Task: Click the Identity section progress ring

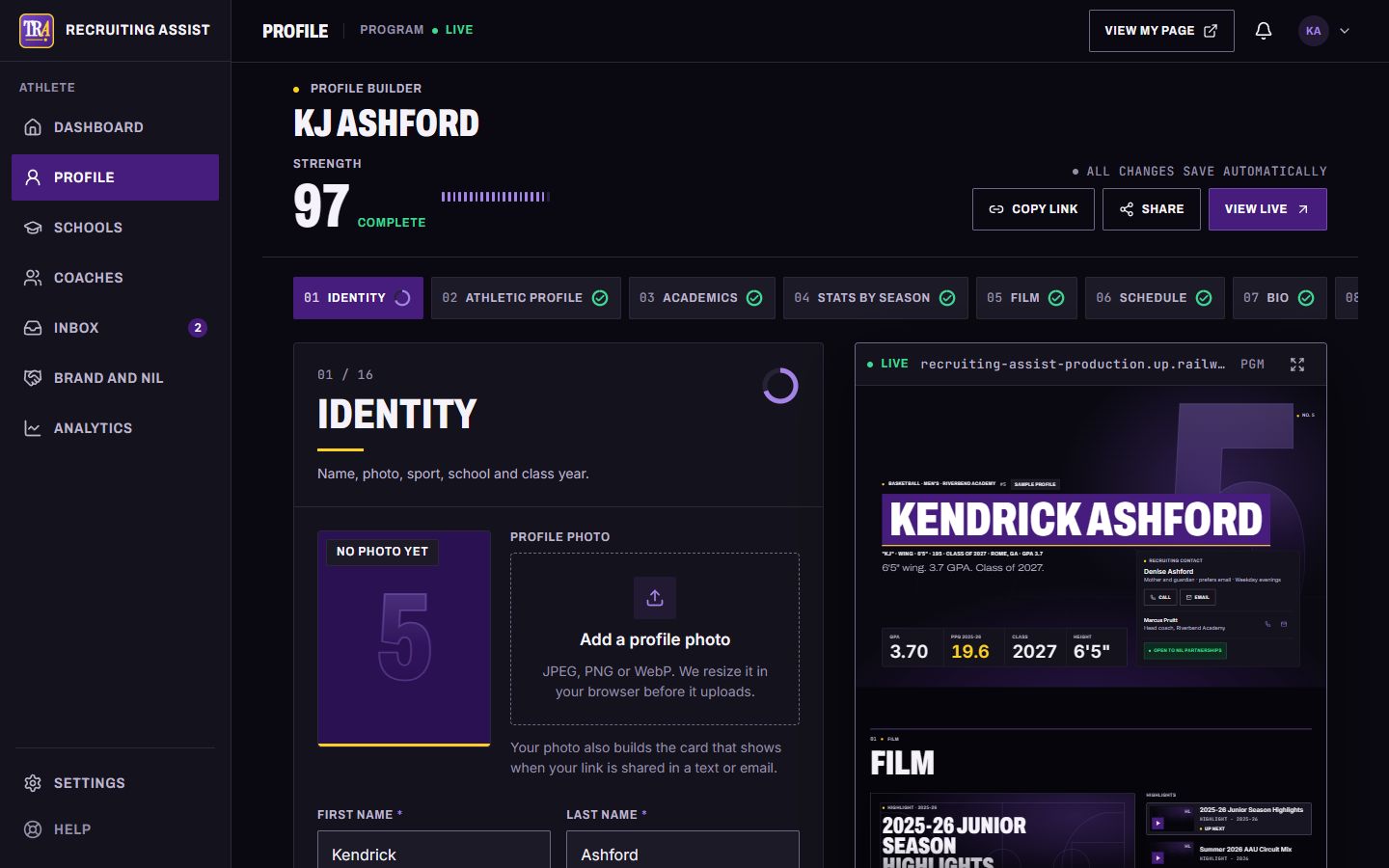Action: (x=780, y=386)
